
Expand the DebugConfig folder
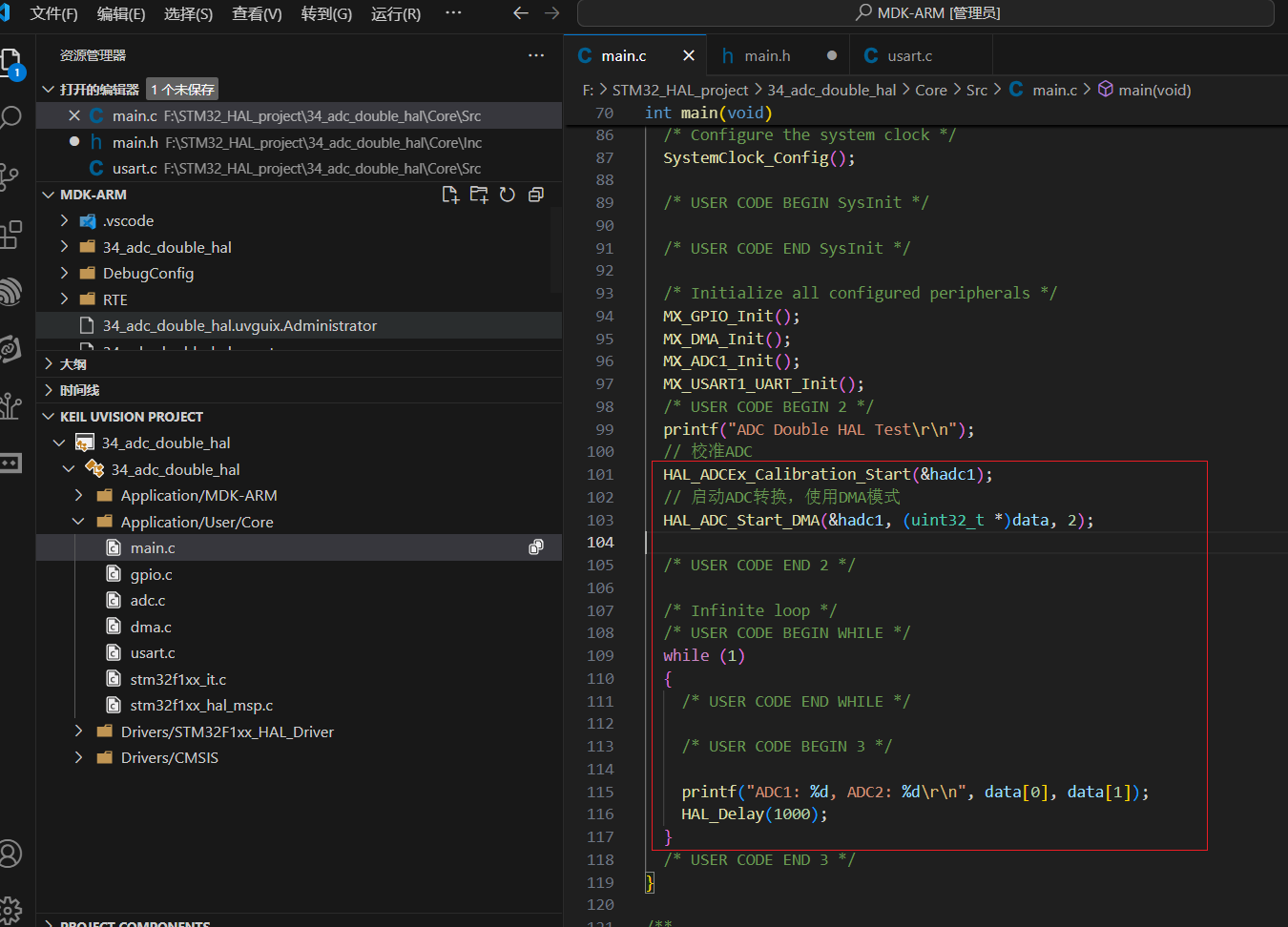64,273
